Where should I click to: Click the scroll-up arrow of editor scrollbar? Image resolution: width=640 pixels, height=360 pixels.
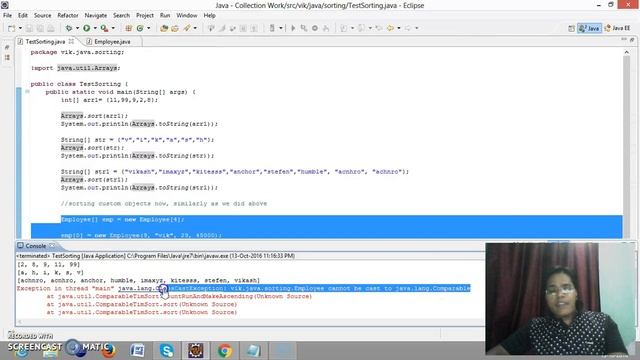click(627, 52)
